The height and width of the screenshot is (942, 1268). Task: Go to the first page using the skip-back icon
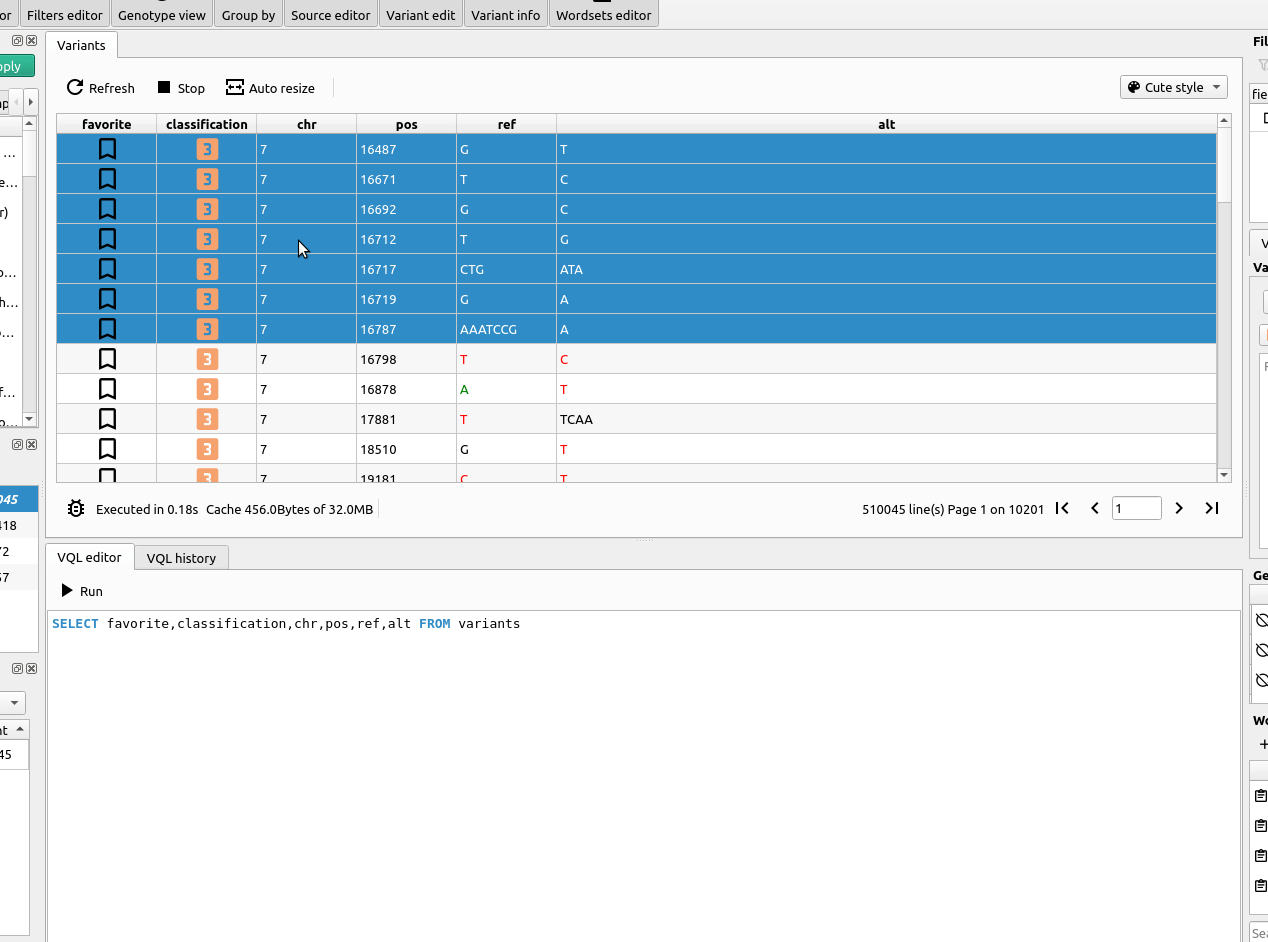click(1062, 508)
